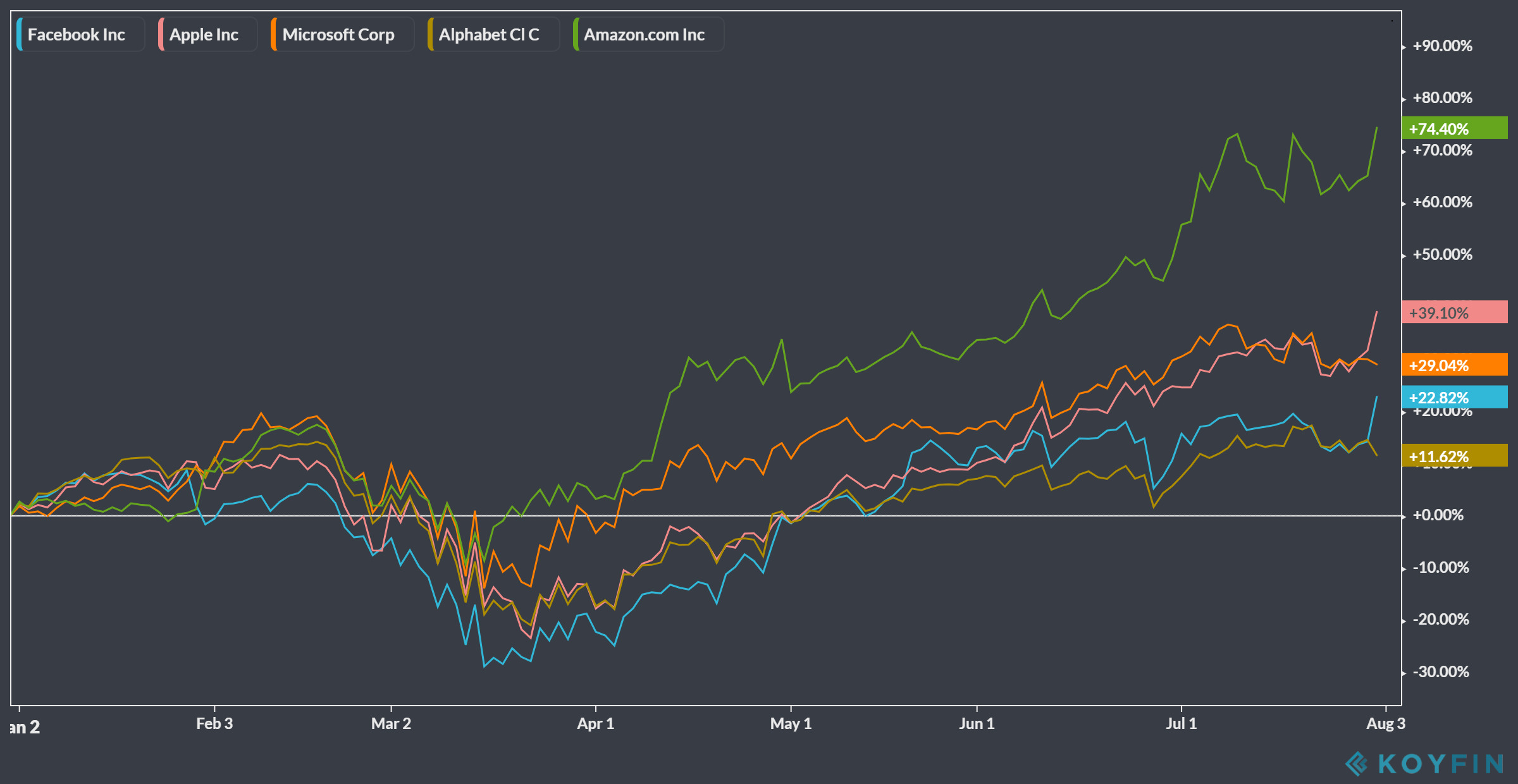The width and height of the screenshot is (1518, 784).
Task: Click the +74.40% Amazon value tag
Action: (x=1454, y=128)
